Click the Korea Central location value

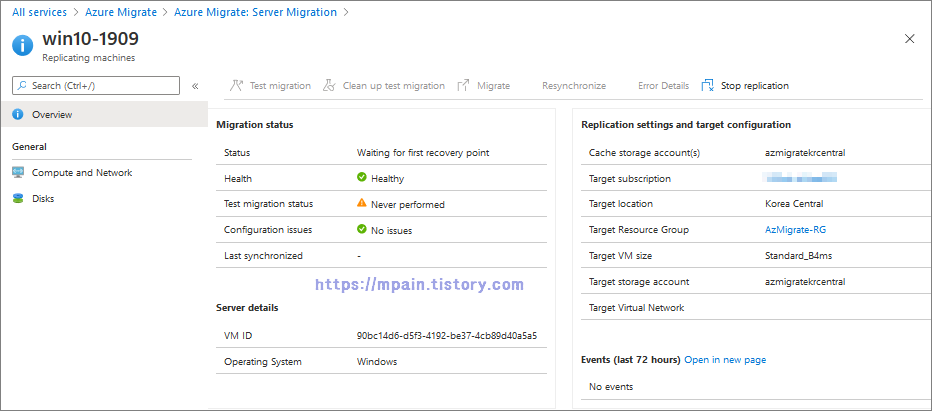coord(794,203)
